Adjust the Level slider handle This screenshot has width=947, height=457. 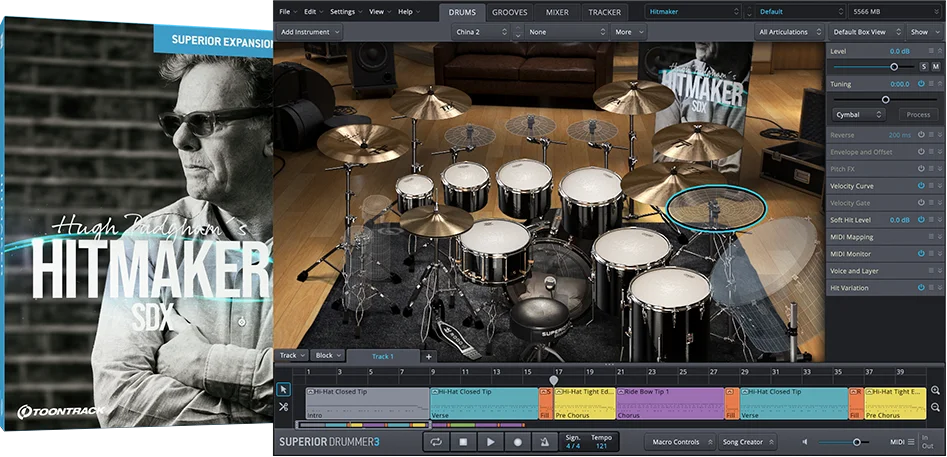click(x=894, y=66)
